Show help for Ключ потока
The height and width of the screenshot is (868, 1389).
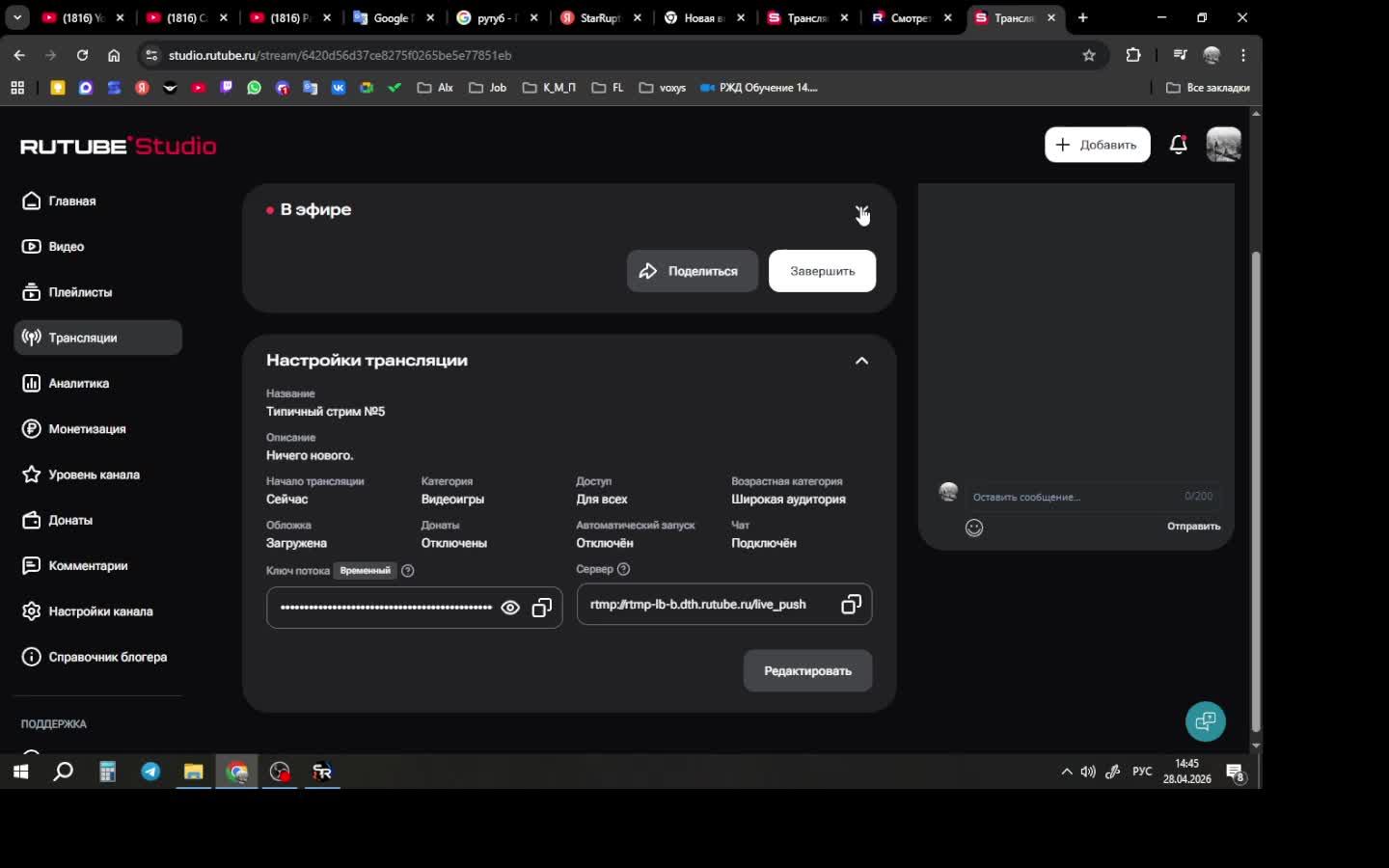coord(407,571)
